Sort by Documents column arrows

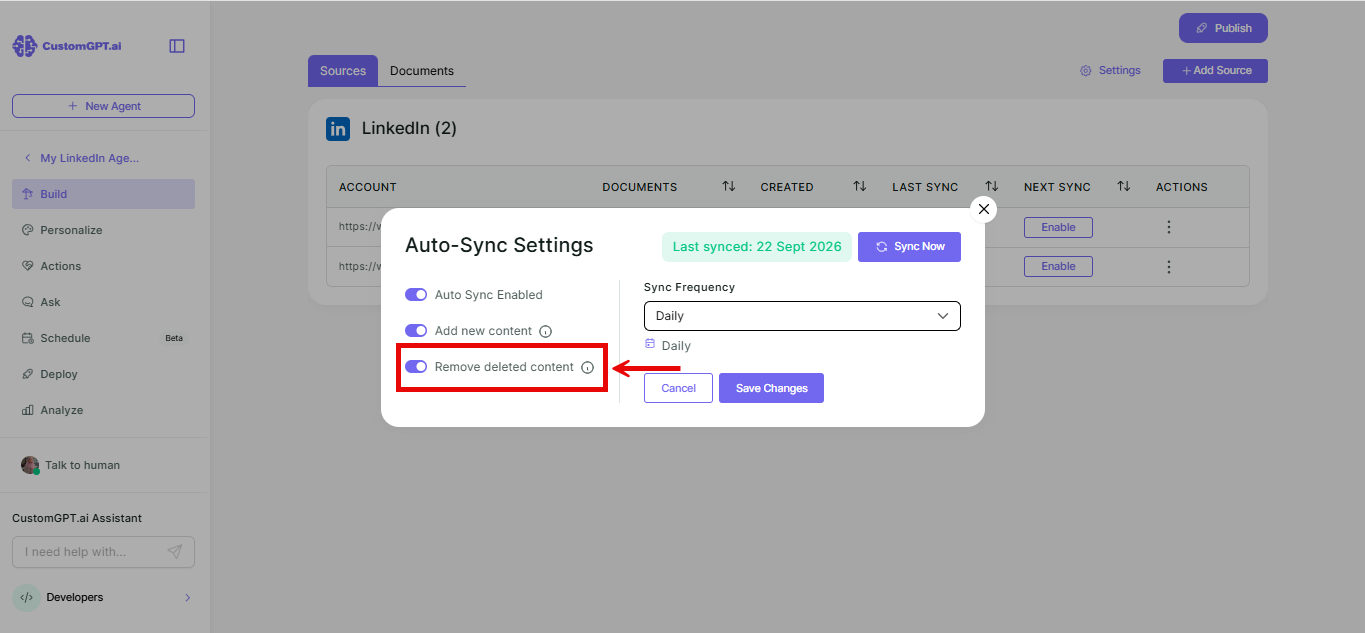729,187
